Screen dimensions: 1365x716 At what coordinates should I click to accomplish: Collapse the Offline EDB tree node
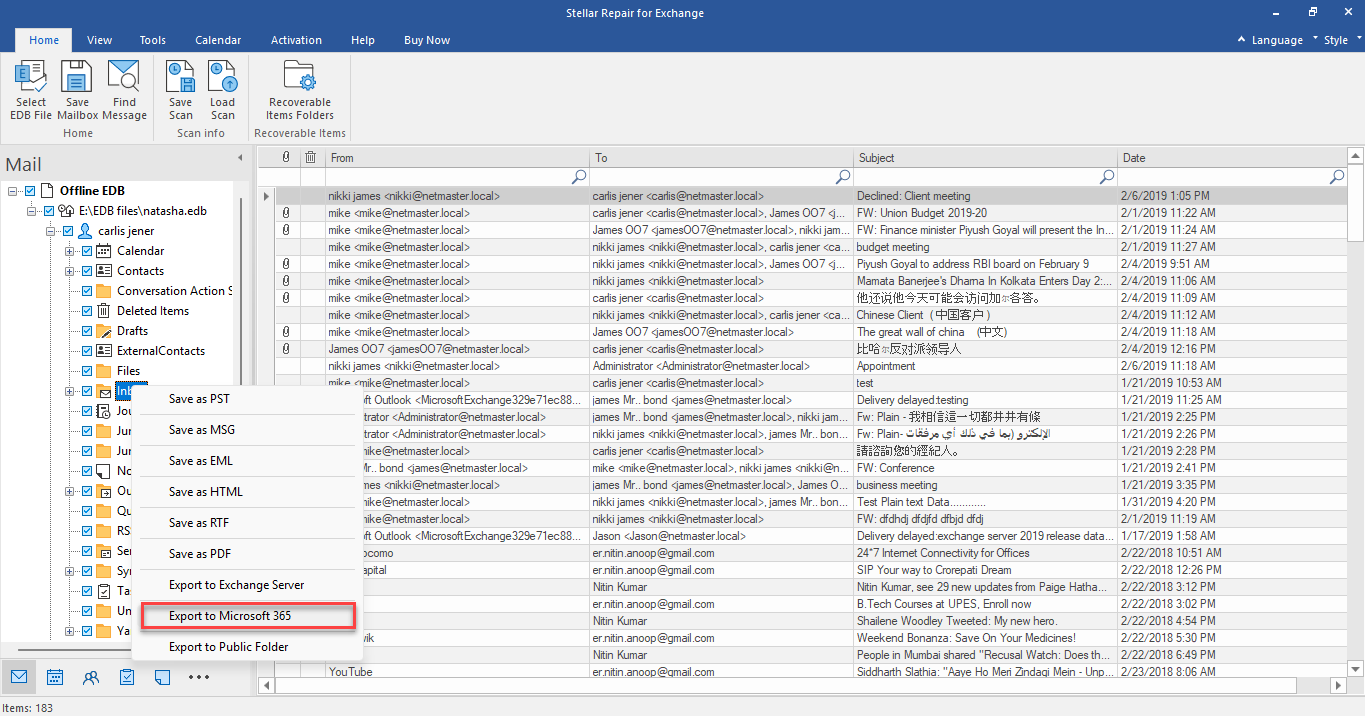14,191
